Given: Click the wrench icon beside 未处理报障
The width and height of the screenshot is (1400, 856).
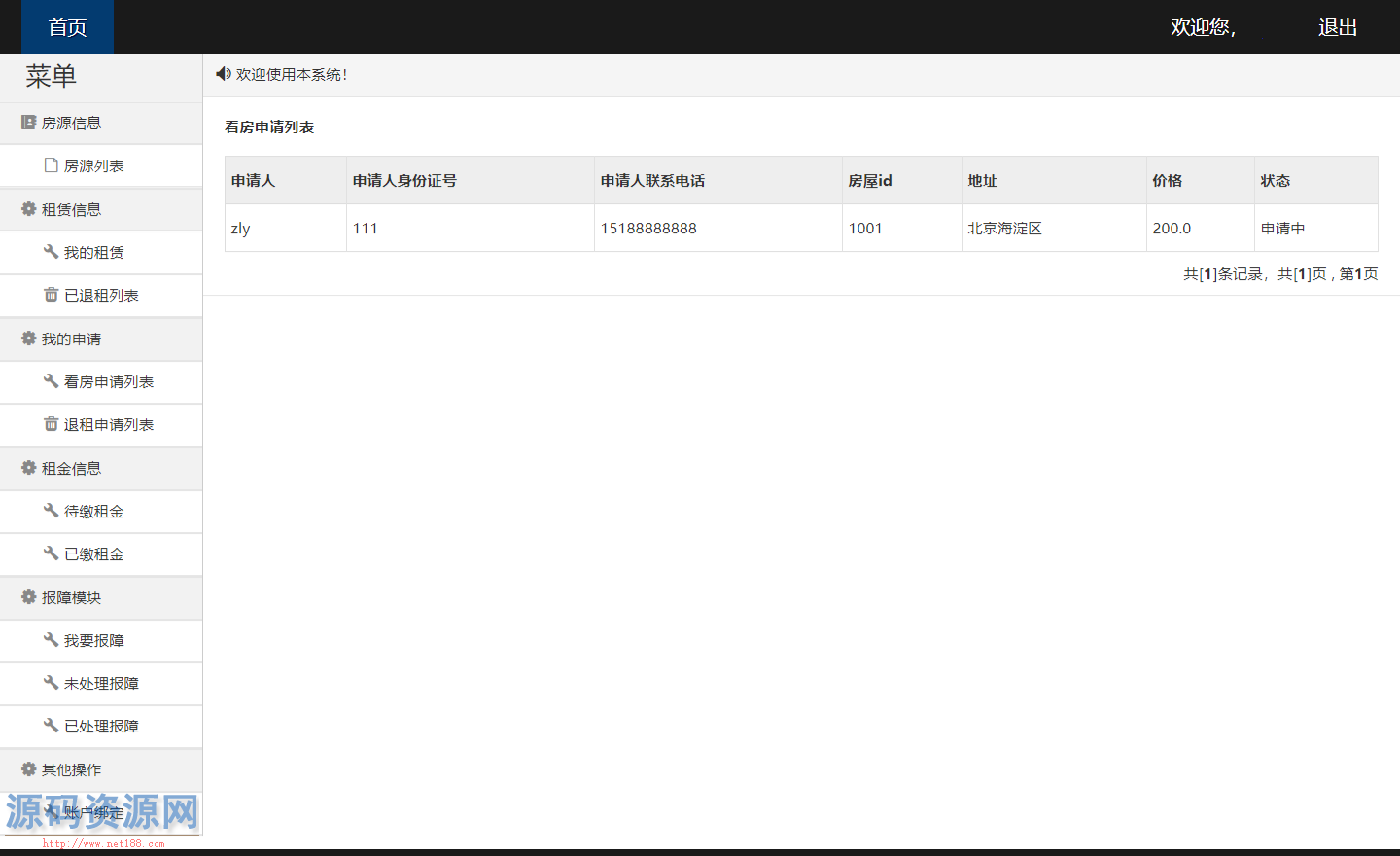Looking at the screenshot, I should [x=51, y=683].
